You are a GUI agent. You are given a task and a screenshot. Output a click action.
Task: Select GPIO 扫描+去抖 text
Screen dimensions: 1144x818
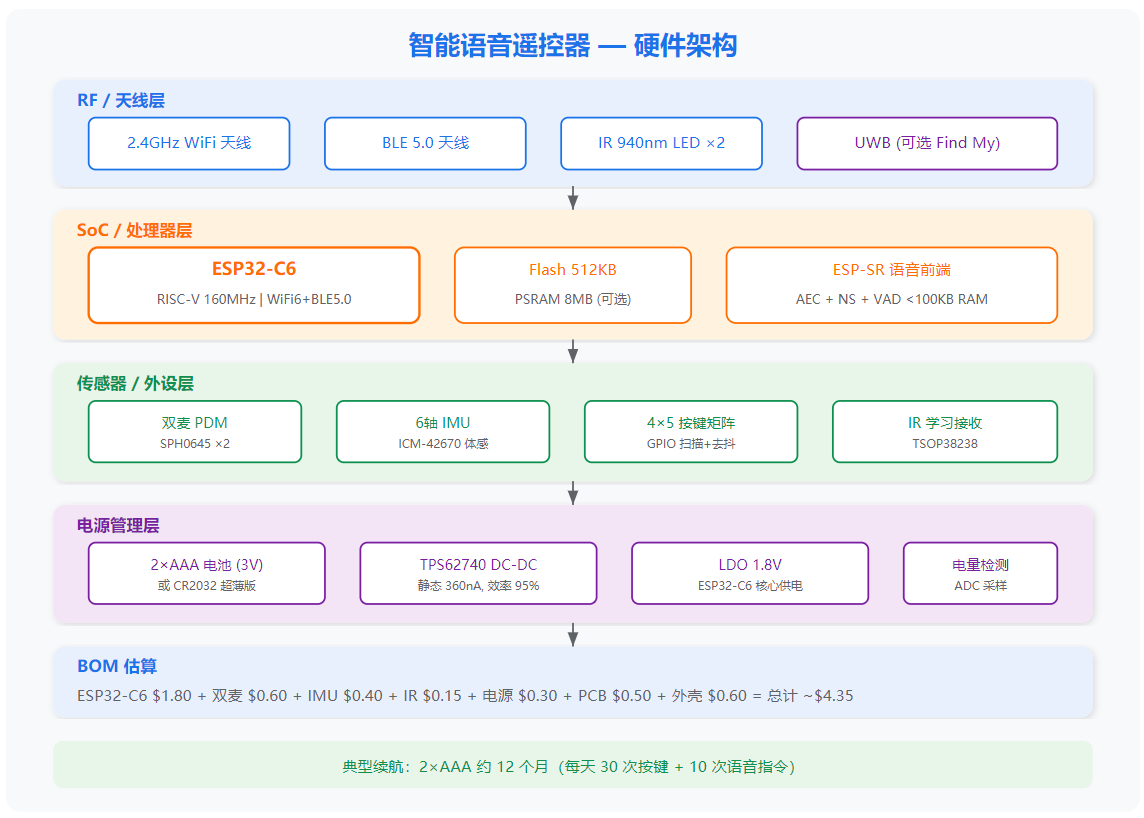[x=691, y=444]
